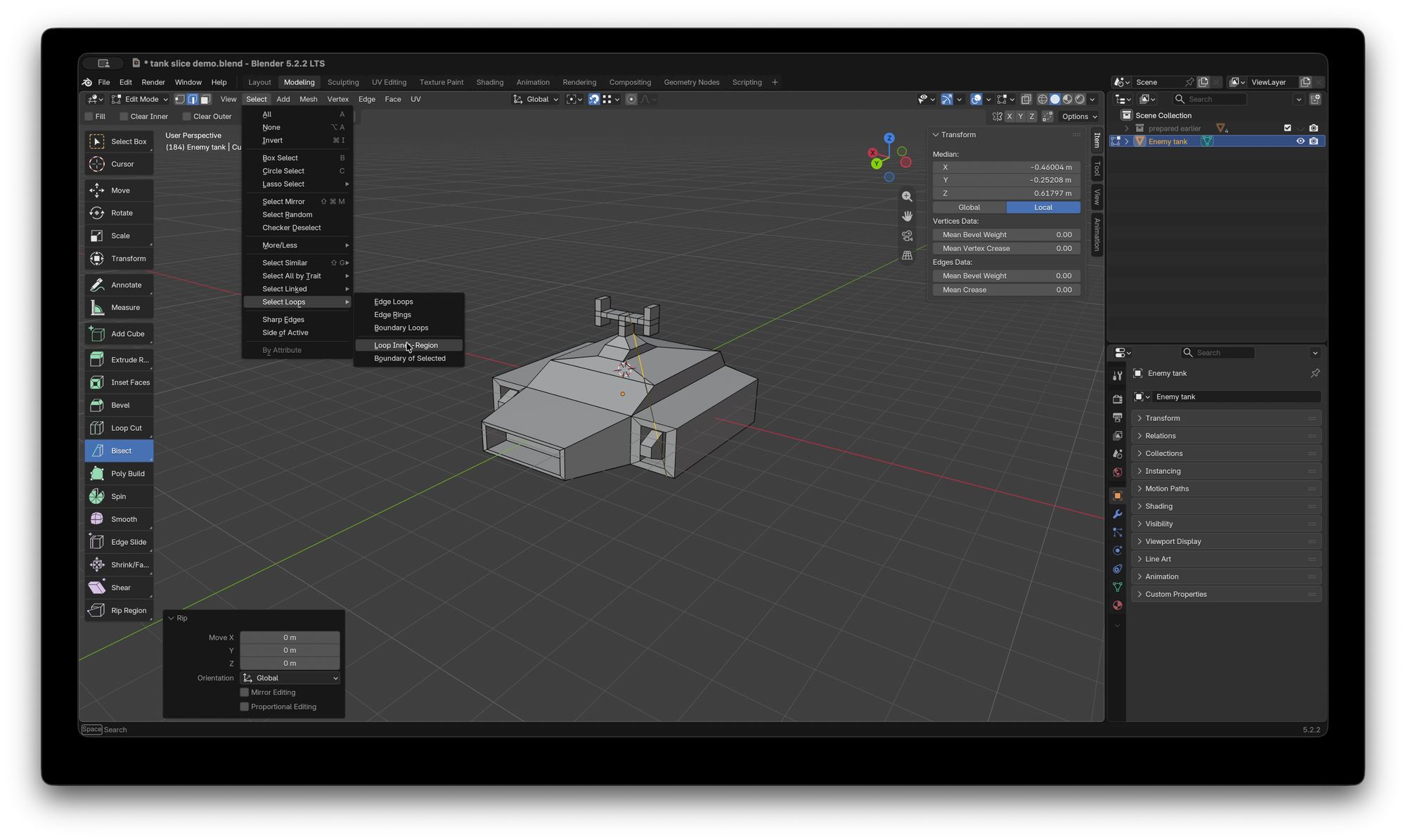Open the Edit Mode dropdown
This screenshot has width=1406, height=840.
[140, 99]
